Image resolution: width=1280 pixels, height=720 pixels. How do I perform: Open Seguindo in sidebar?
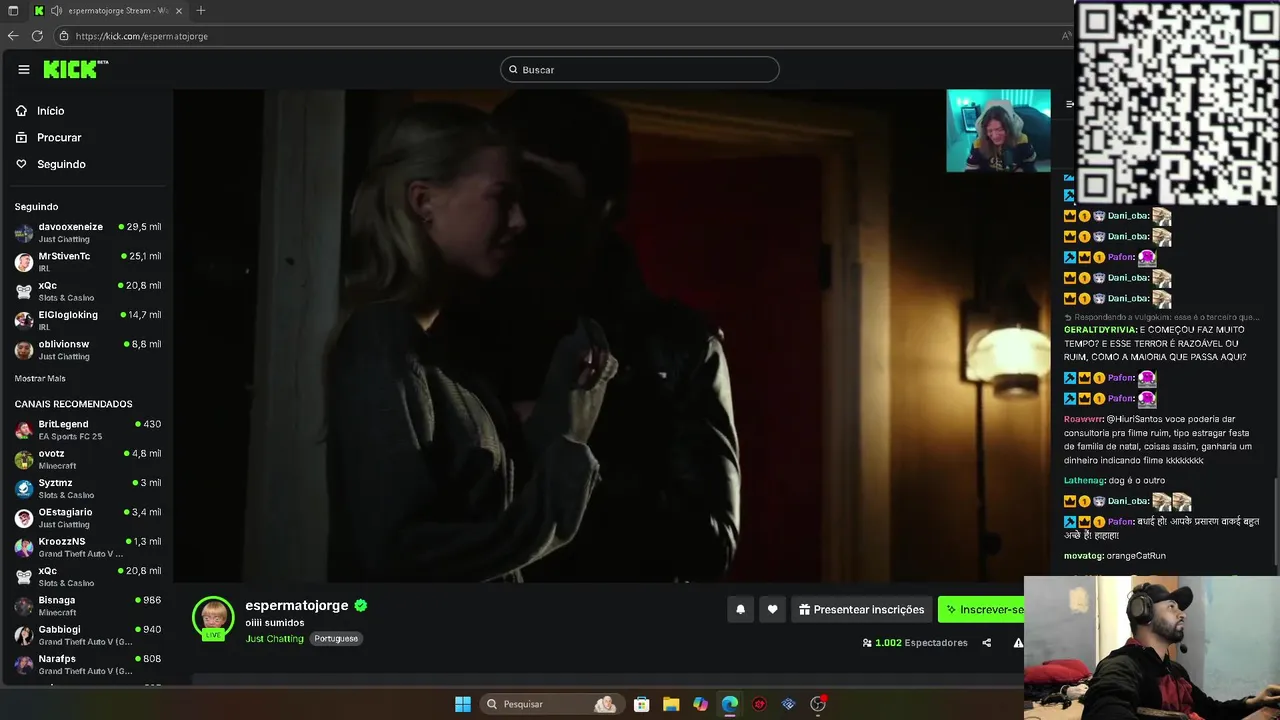(61, 164)
